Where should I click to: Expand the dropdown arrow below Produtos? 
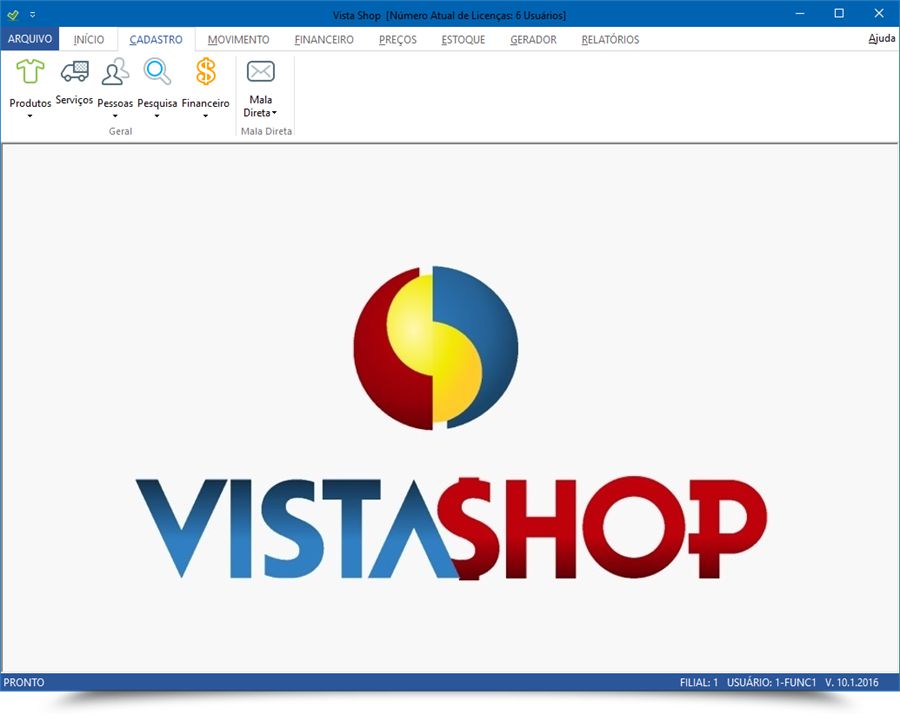click(30, 116)
